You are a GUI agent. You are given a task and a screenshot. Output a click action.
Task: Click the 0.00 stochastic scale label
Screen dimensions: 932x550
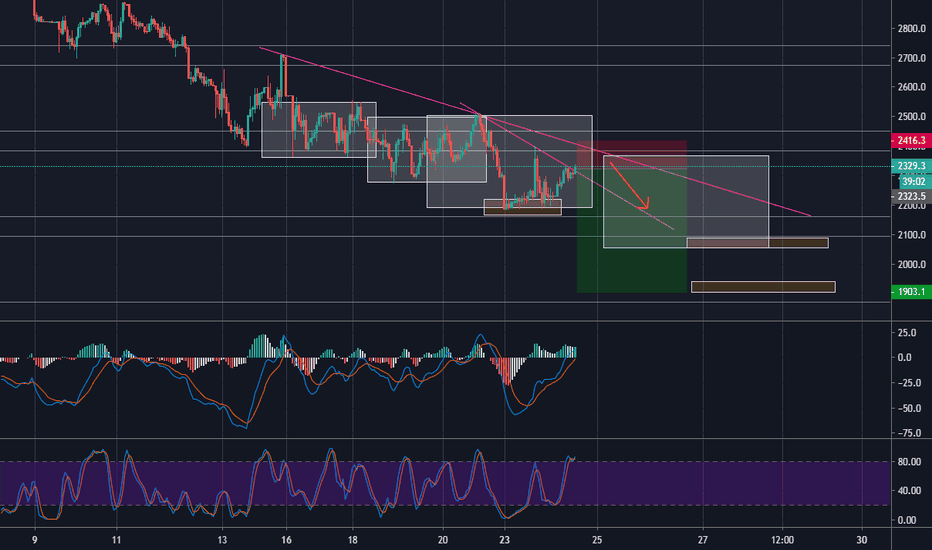[906, 520]
